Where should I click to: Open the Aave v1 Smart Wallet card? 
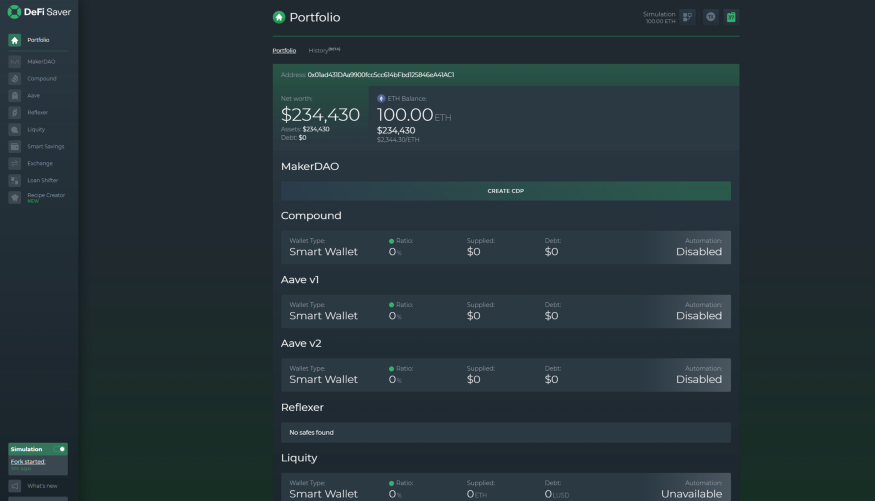tap(506, 311)
